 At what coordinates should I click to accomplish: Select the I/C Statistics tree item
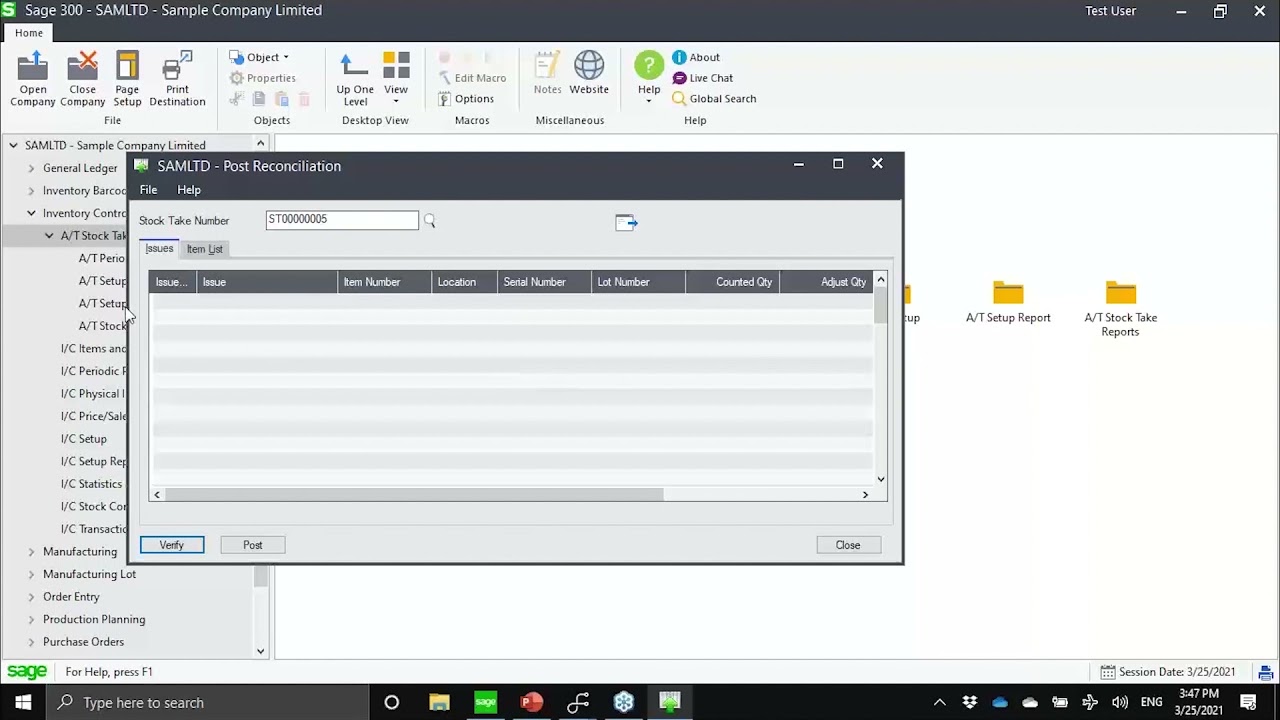[91, 484]
